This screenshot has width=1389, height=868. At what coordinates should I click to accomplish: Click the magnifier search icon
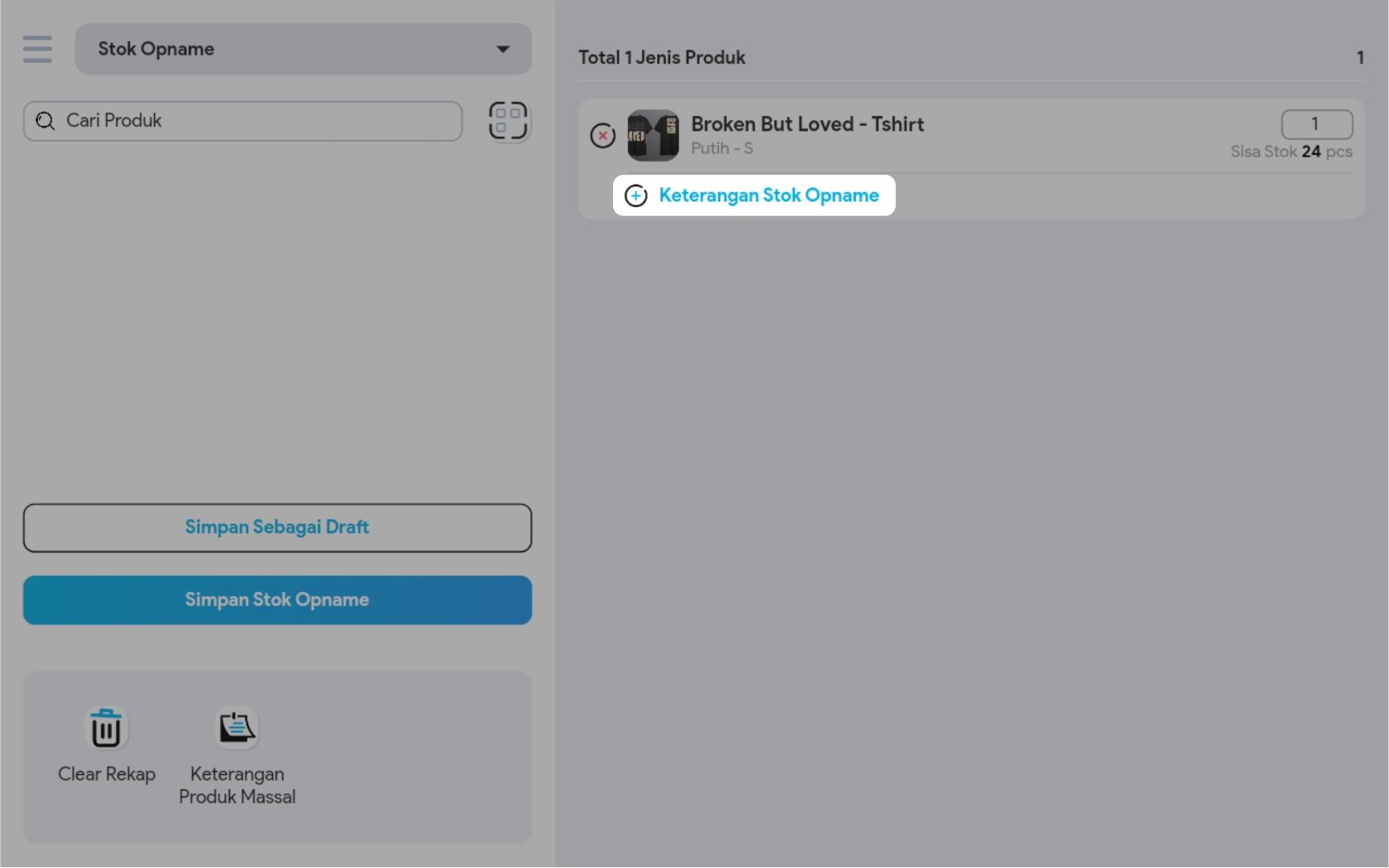point(46,120)
